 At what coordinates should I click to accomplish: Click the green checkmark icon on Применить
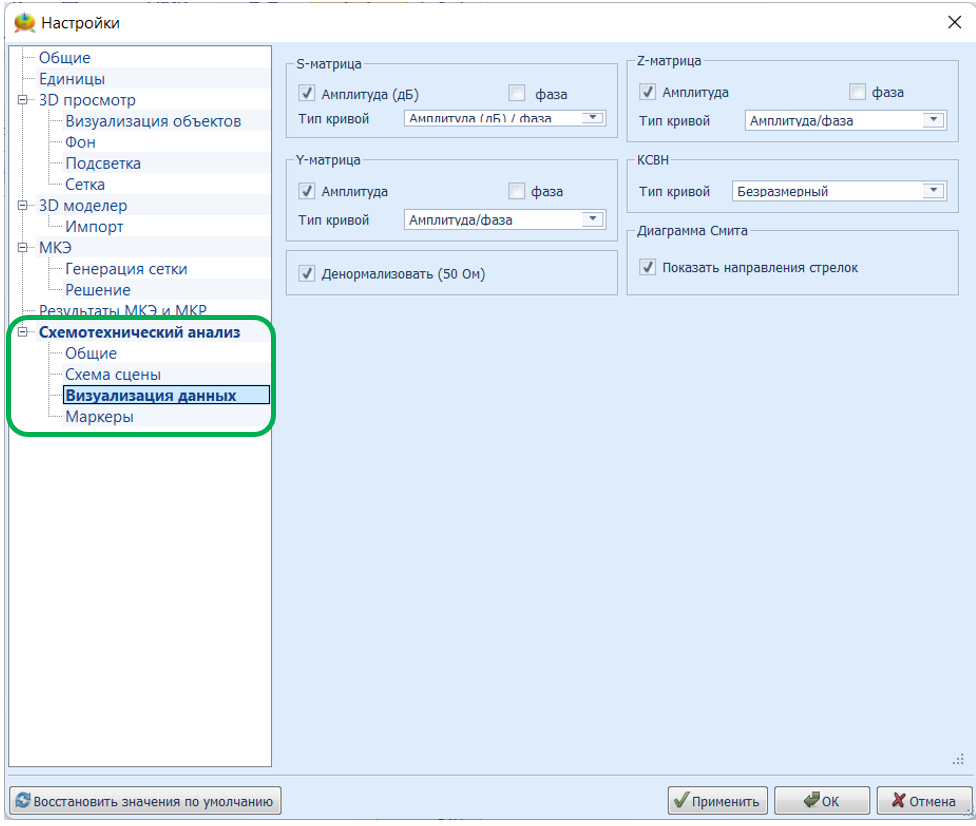[x=682, y=801]
